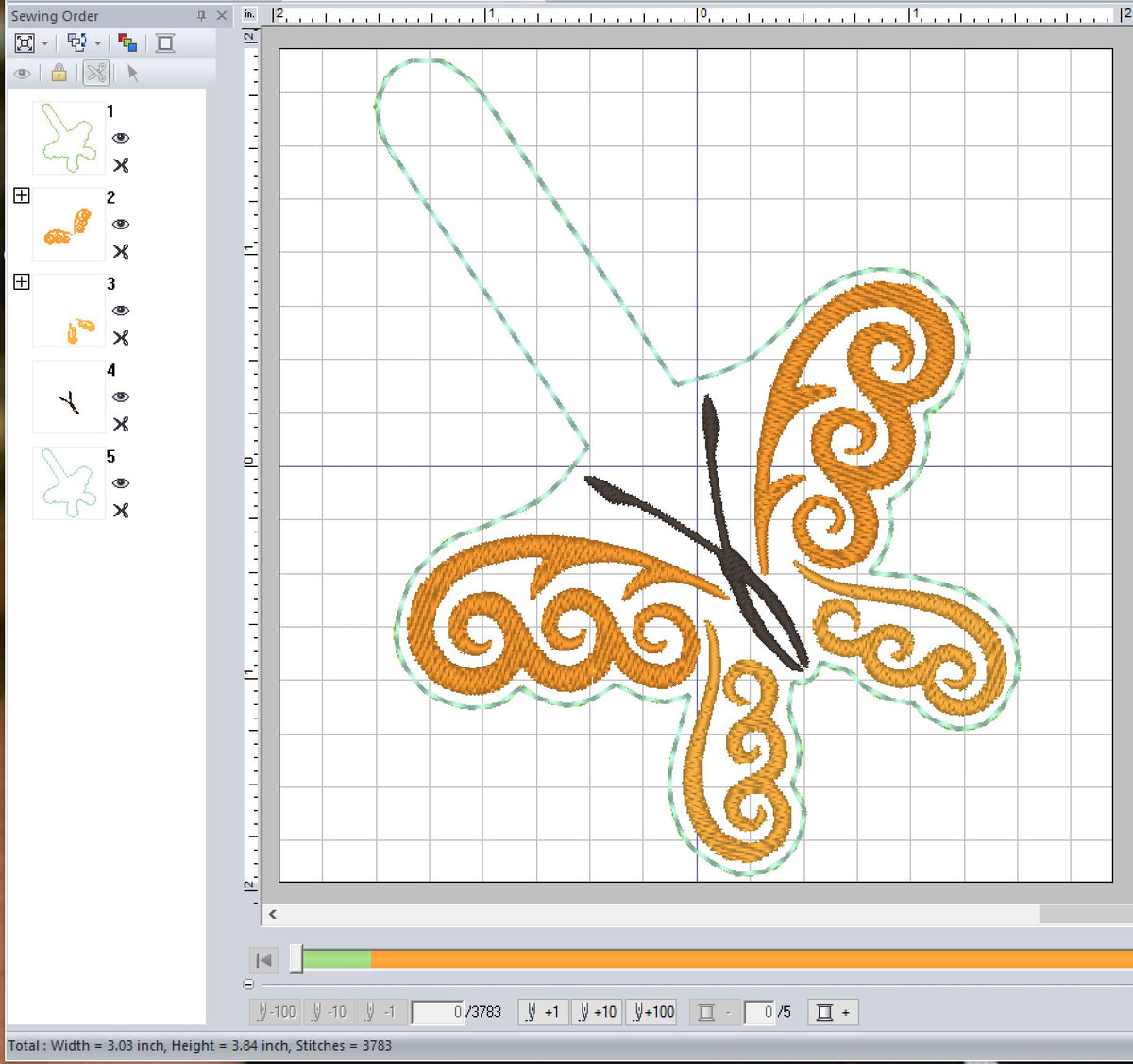Screen dimensions: 1133x1064
Task: Toggle visibility of sewing step 3
Action: 121,311
